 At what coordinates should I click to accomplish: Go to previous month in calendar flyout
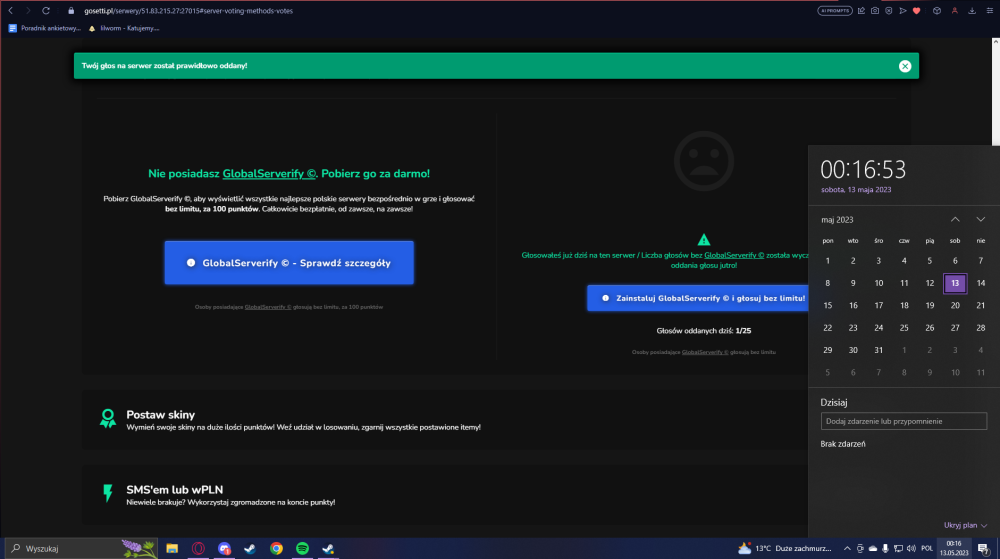[955, 219]
